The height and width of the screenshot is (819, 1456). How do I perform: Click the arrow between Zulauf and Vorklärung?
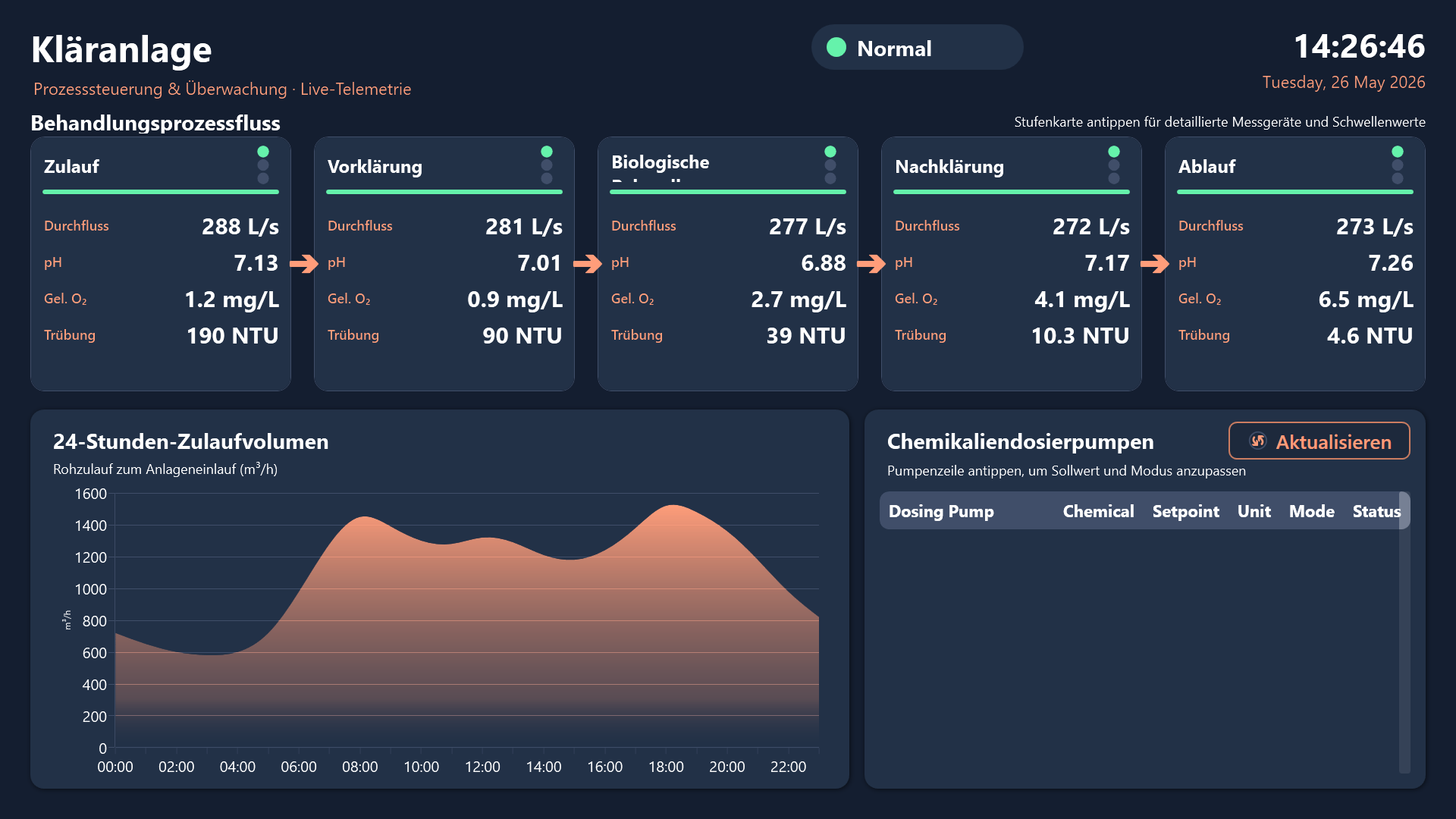(303, 263)
